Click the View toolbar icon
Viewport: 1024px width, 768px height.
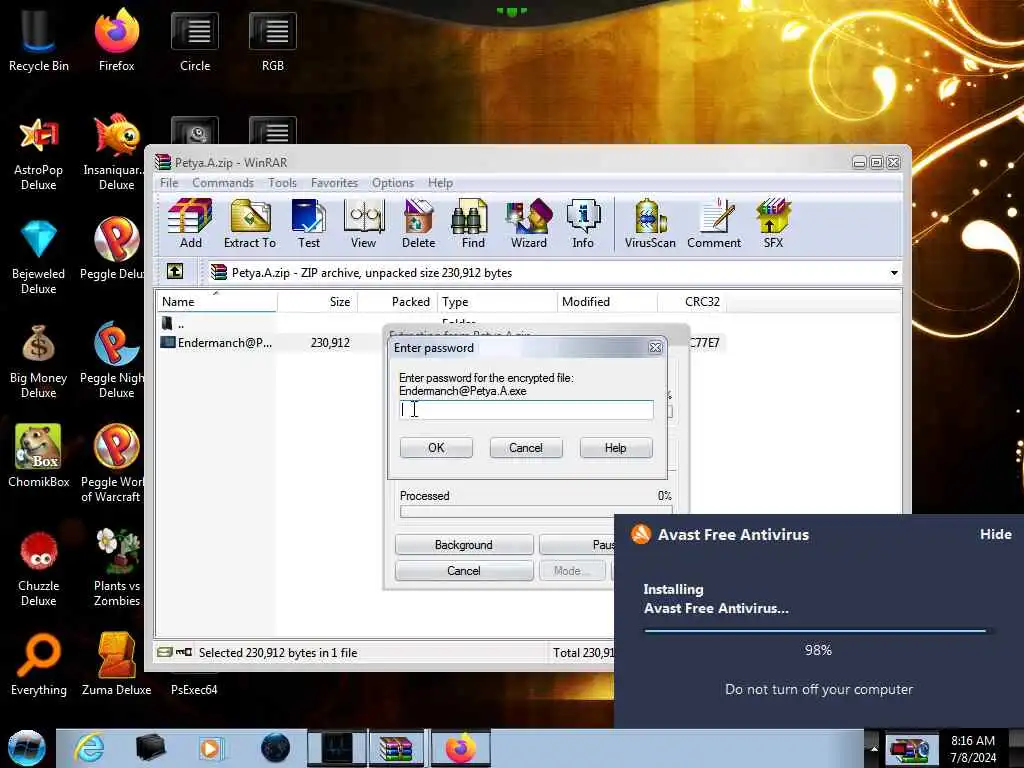[363, 223]
